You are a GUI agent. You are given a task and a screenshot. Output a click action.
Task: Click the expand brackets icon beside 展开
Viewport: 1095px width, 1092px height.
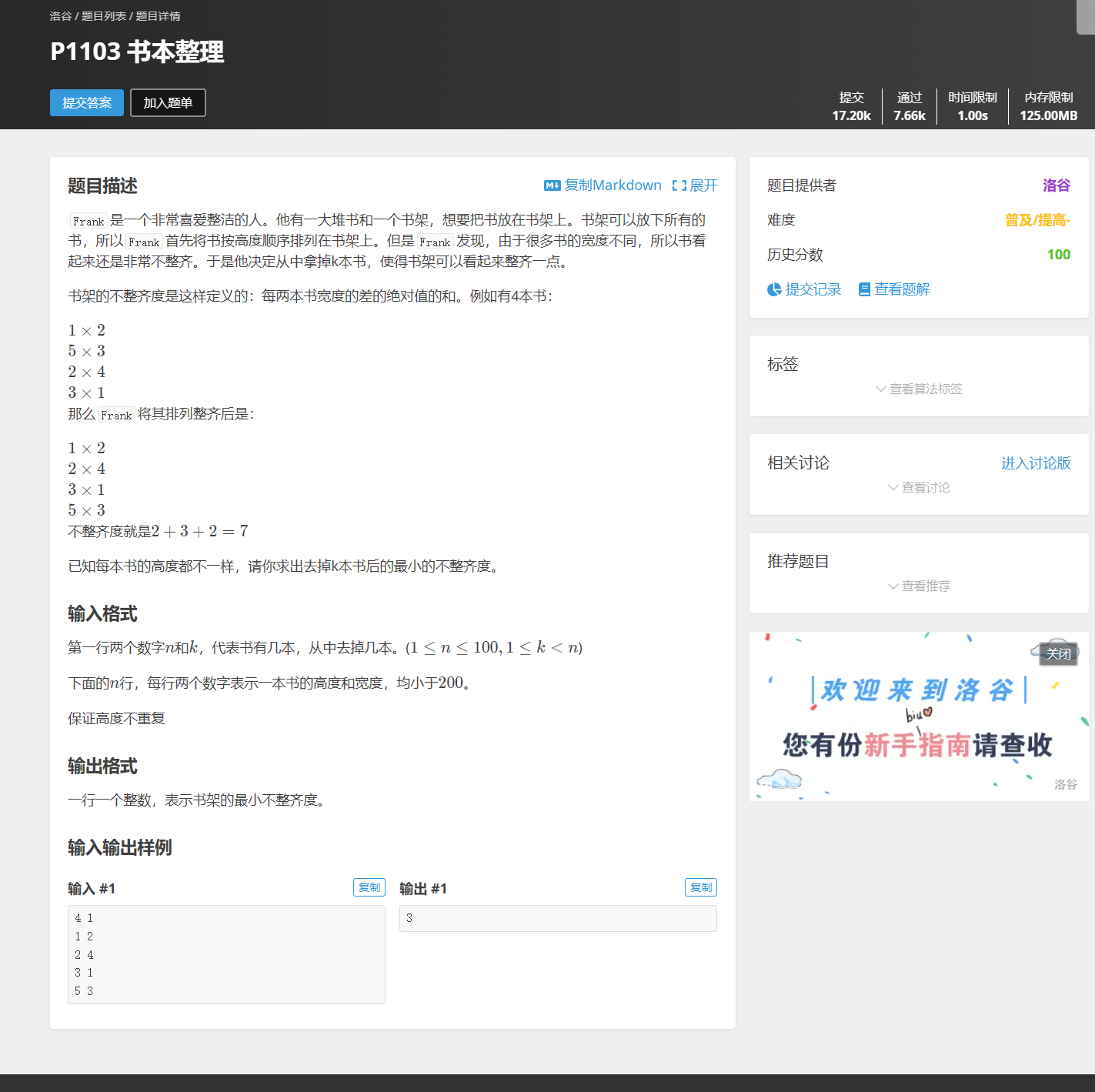[x=679, y=185]
